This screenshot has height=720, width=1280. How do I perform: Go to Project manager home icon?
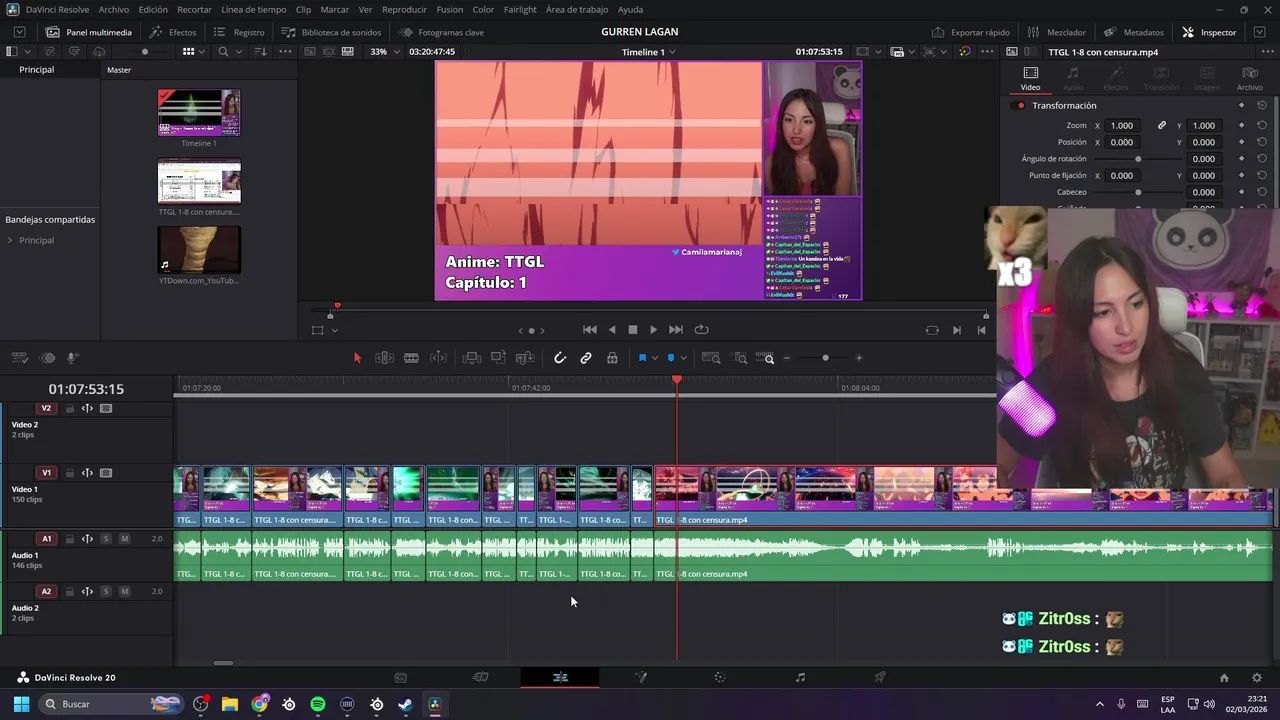click(x=1224, y=678)
